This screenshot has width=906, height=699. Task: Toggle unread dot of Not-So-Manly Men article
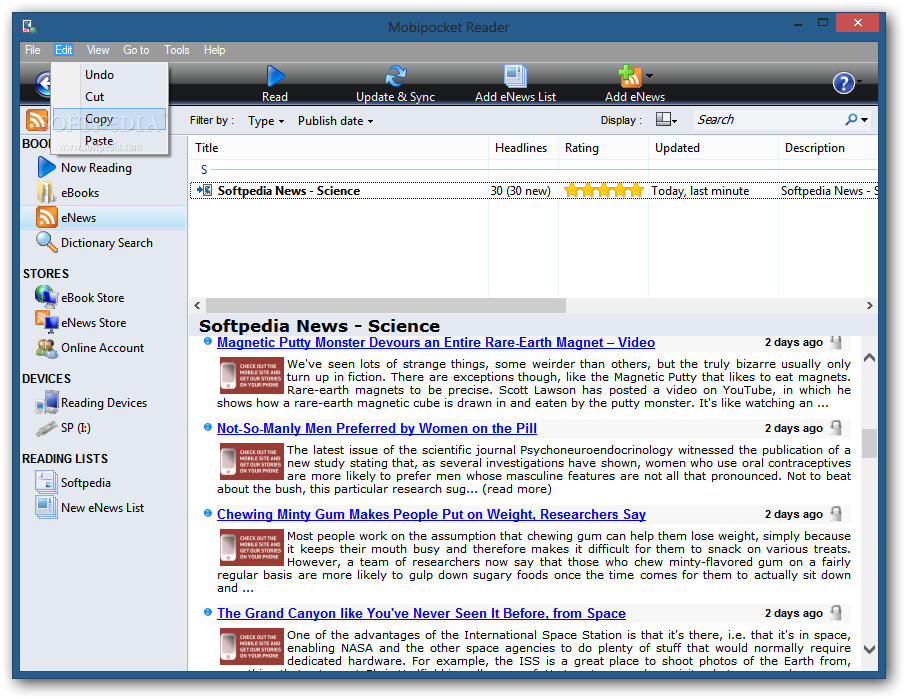(207, 427)
